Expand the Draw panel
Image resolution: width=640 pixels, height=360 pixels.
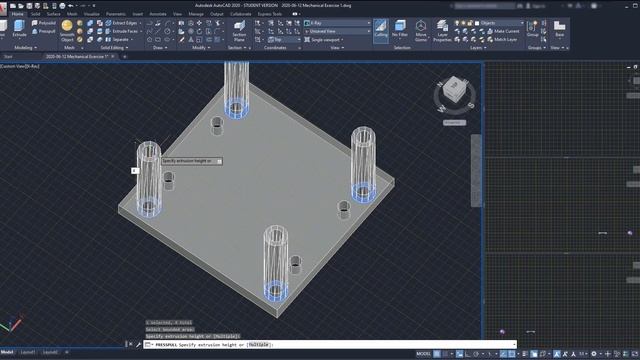click(x=160, y=48)
